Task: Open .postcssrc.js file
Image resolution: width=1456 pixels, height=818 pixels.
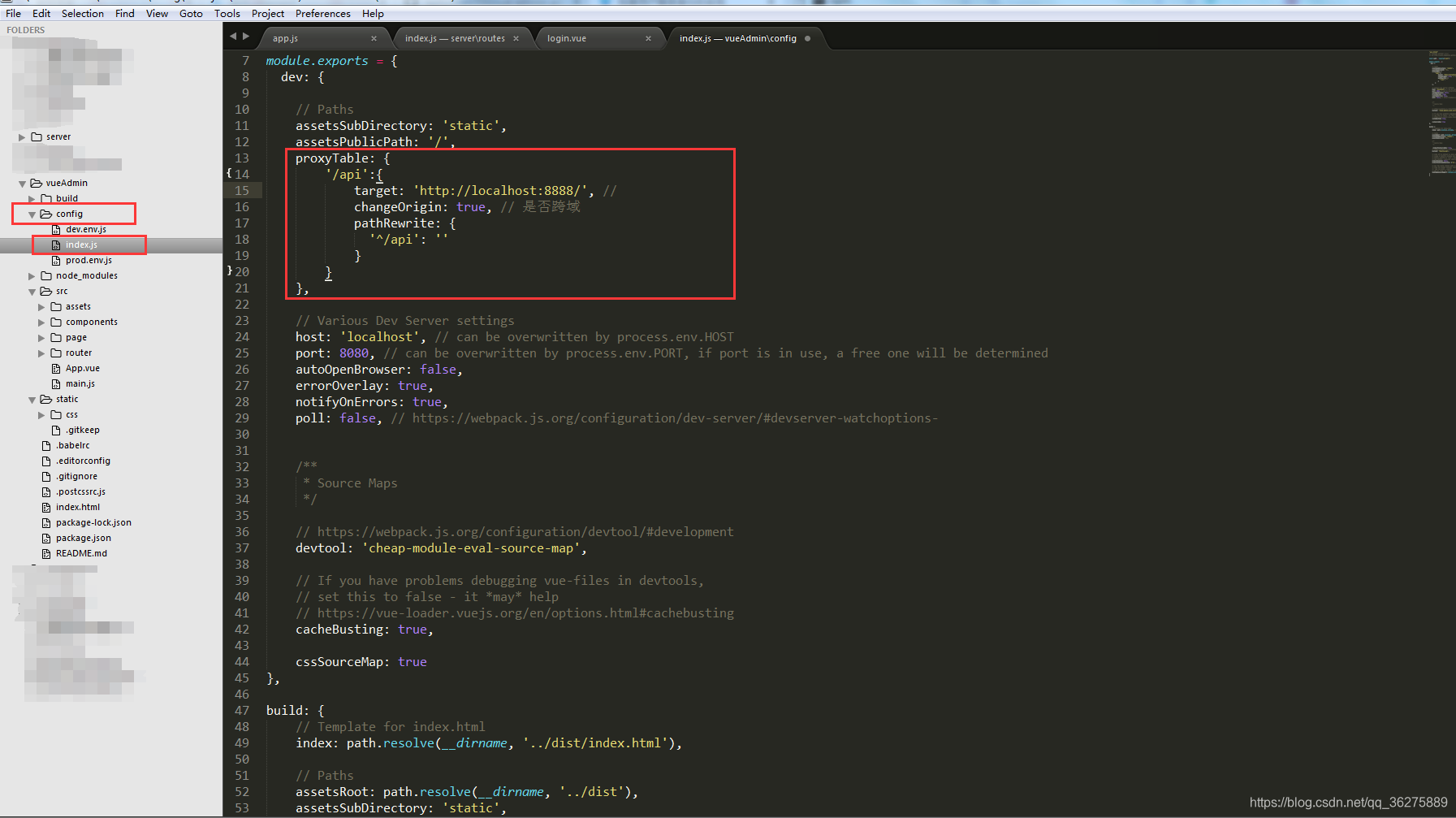Action: point(80,491)
